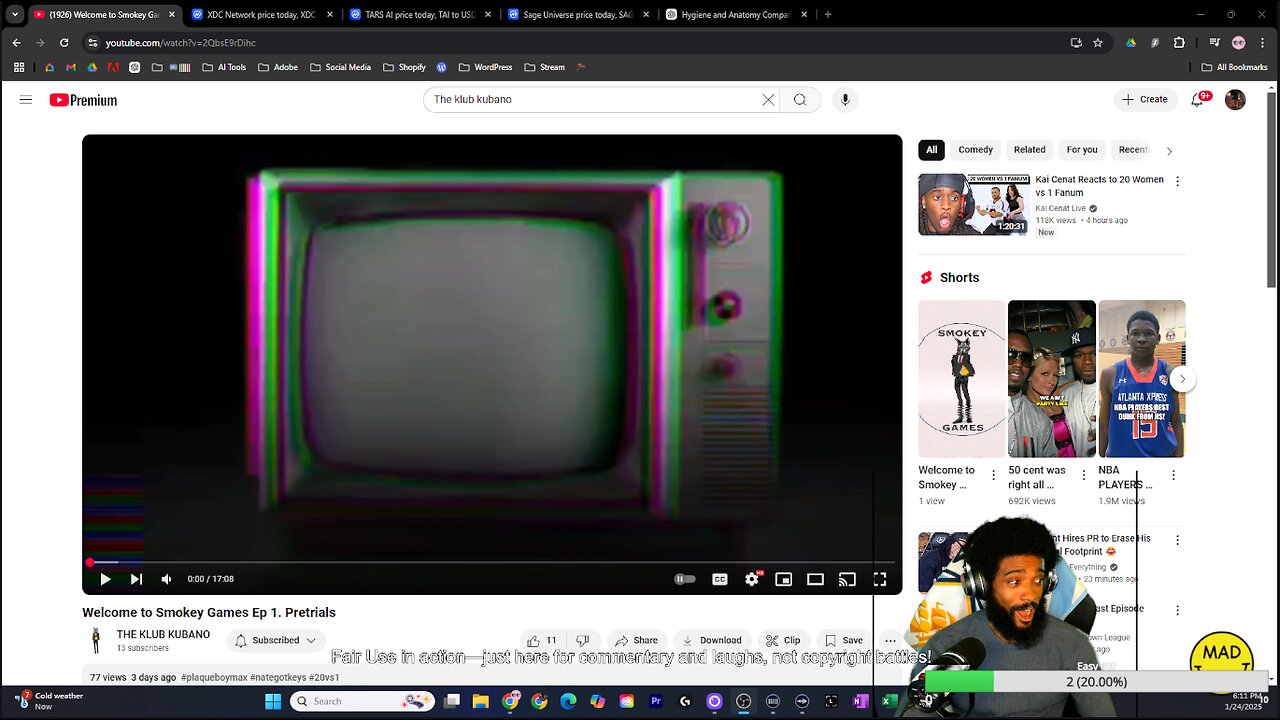Open Shopify bookmark folder
The height and width of the screenshot is (720, 1280).
tap(404, 67)
